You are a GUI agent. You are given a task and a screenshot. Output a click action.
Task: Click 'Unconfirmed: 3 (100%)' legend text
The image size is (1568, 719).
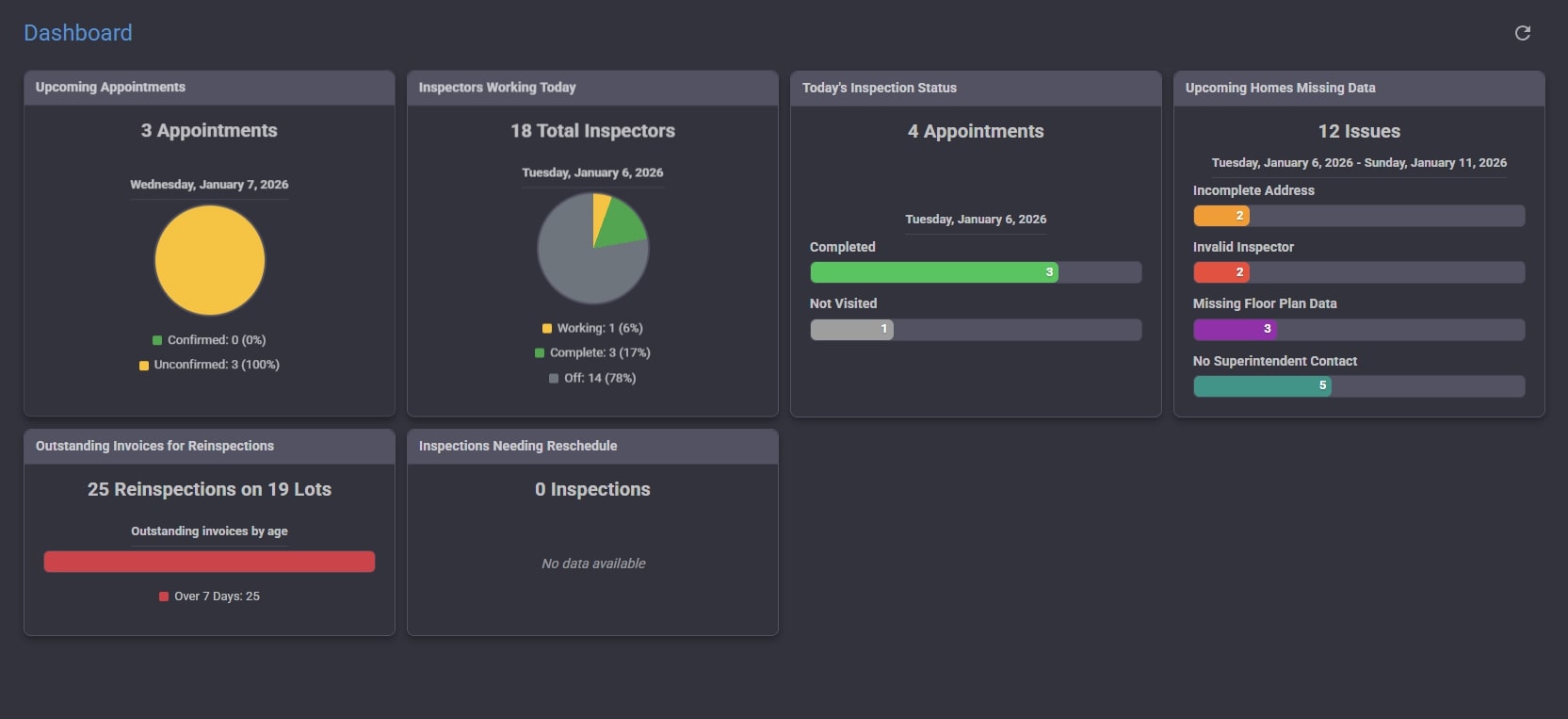pos(217,365)
